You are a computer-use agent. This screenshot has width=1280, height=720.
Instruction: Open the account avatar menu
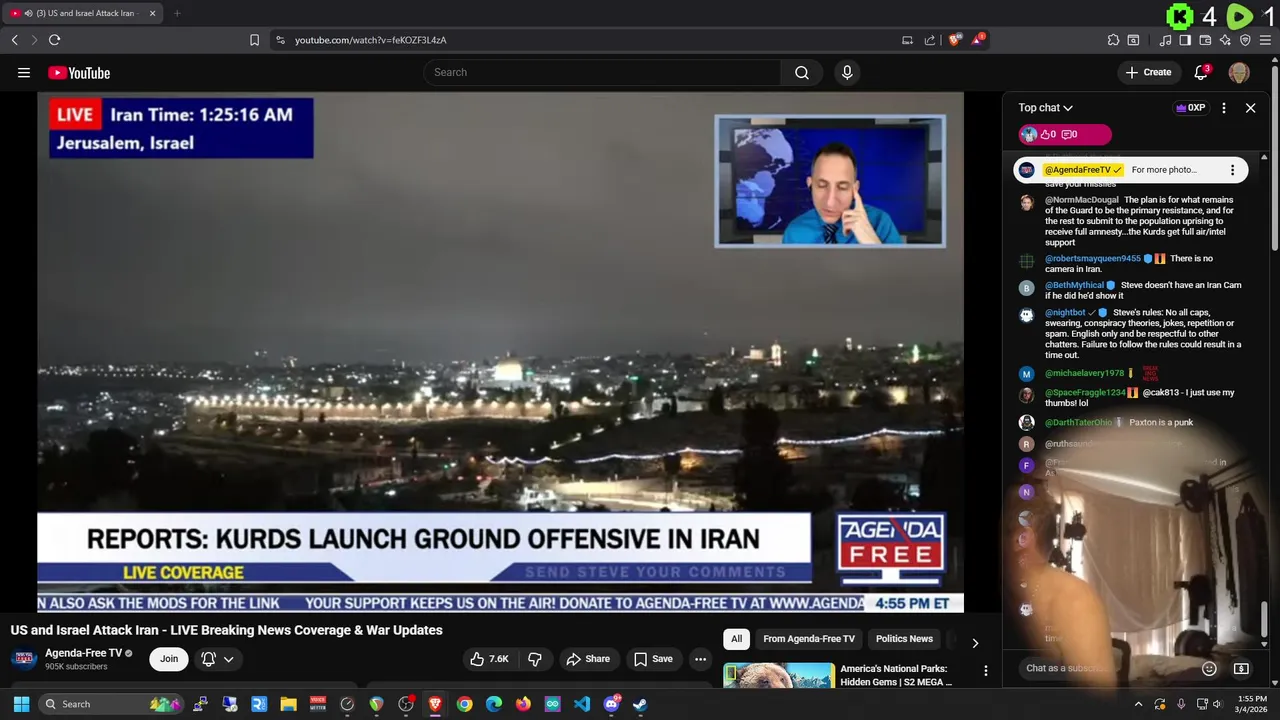tap(1239, 72)
